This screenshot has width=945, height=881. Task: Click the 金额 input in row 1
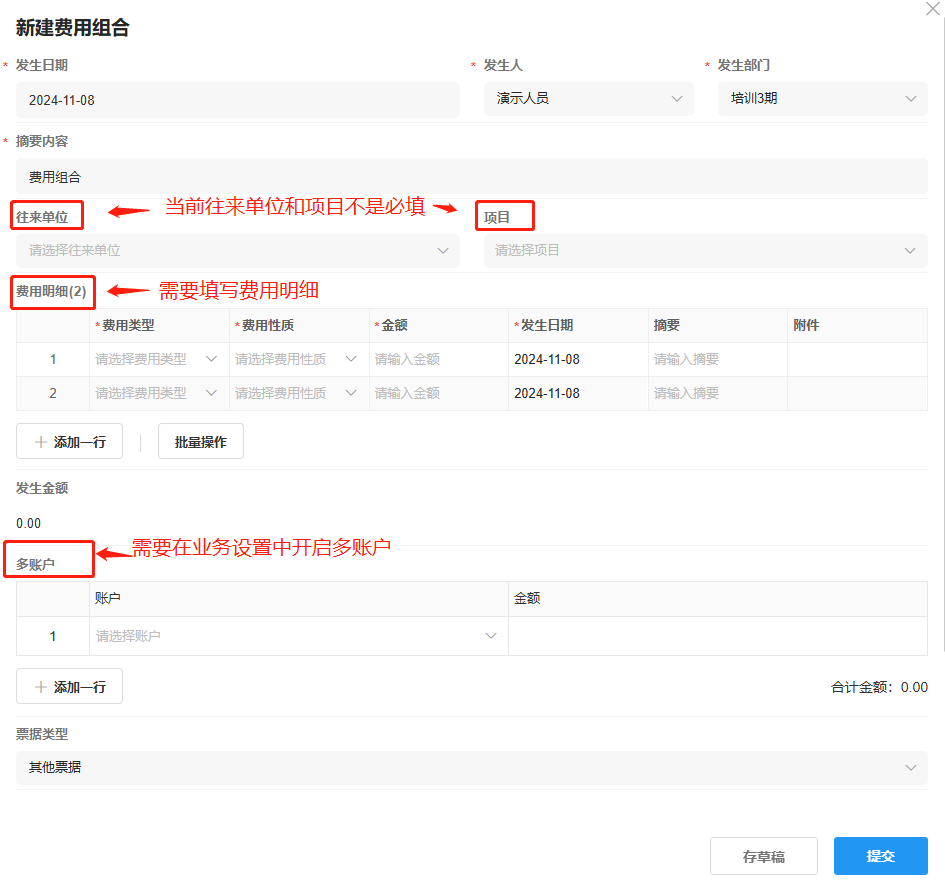tap(438, 359)
